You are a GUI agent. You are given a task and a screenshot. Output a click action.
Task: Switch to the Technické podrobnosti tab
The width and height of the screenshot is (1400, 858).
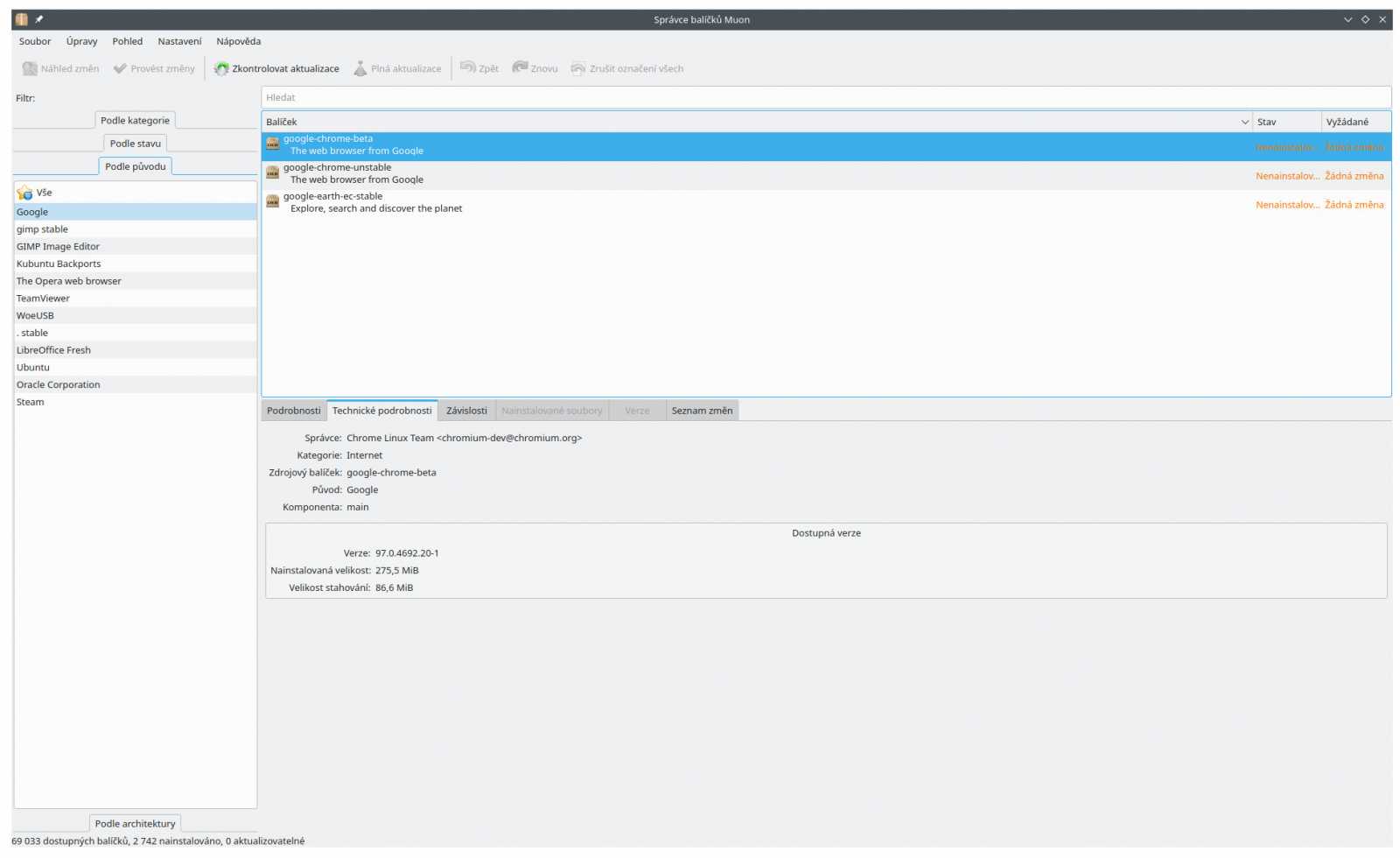click(381, 411)
